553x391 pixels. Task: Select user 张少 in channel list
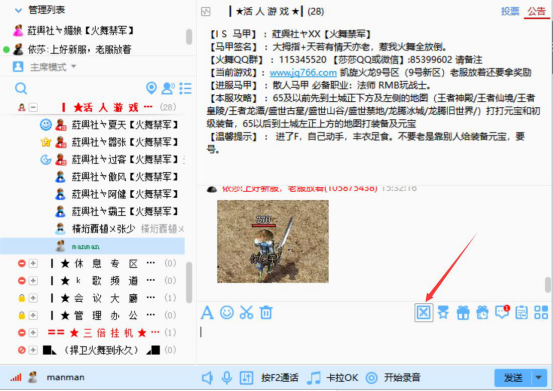(103, 229)
